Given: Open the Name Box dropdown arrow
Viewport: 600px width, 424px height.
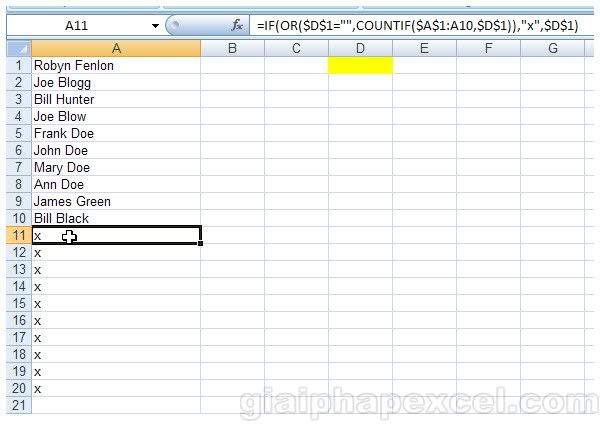Looking at the screenshot, I should 155,25.
